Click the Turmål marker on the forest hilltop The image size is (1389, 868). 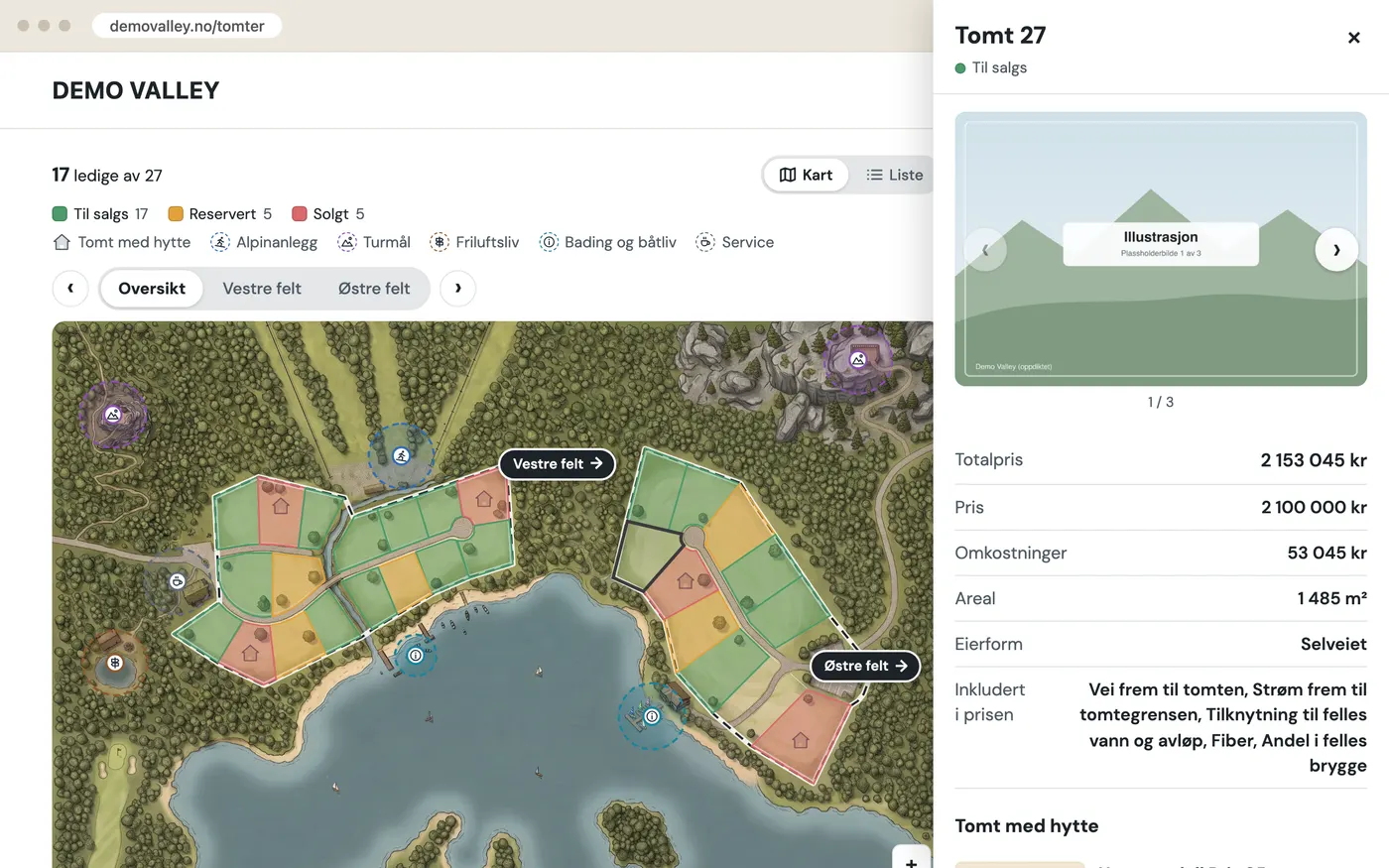[113, 415]
